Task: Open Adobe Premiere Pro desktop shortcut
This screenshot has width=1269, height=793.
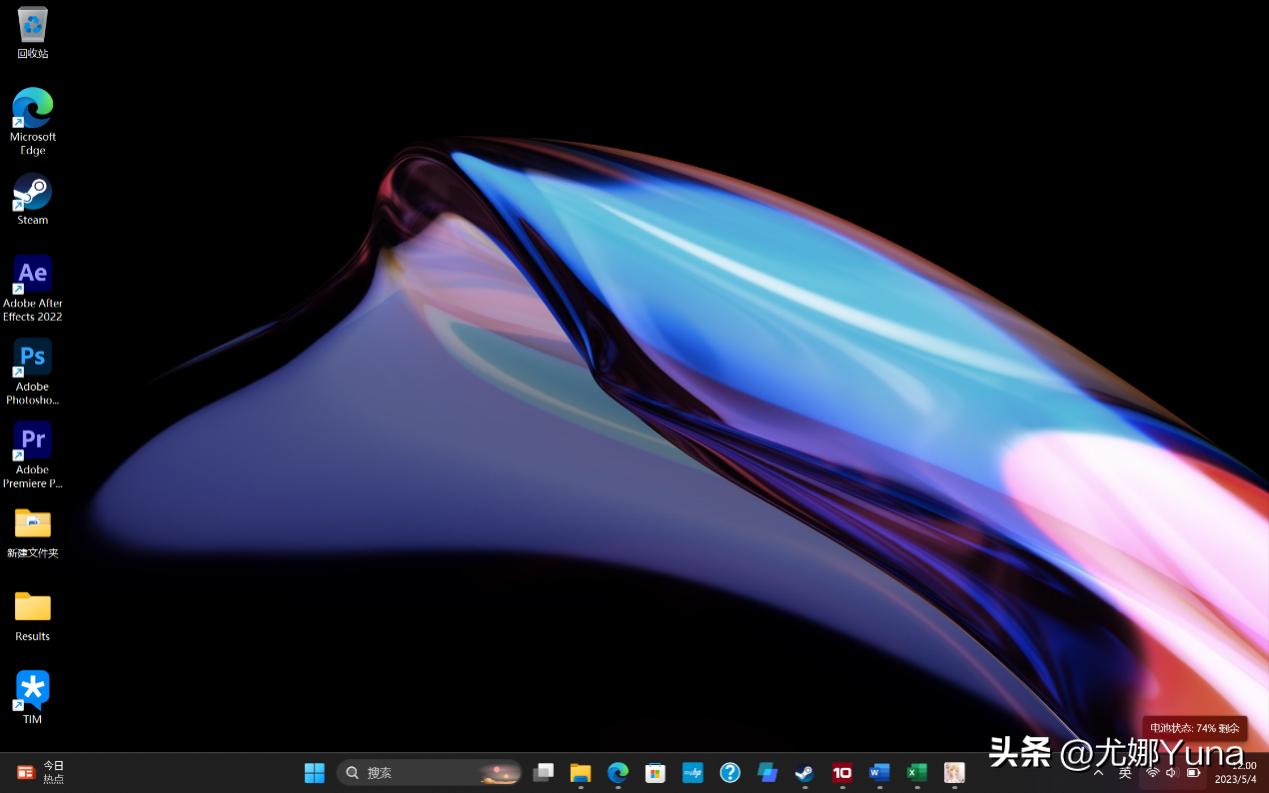Action: 32,440
